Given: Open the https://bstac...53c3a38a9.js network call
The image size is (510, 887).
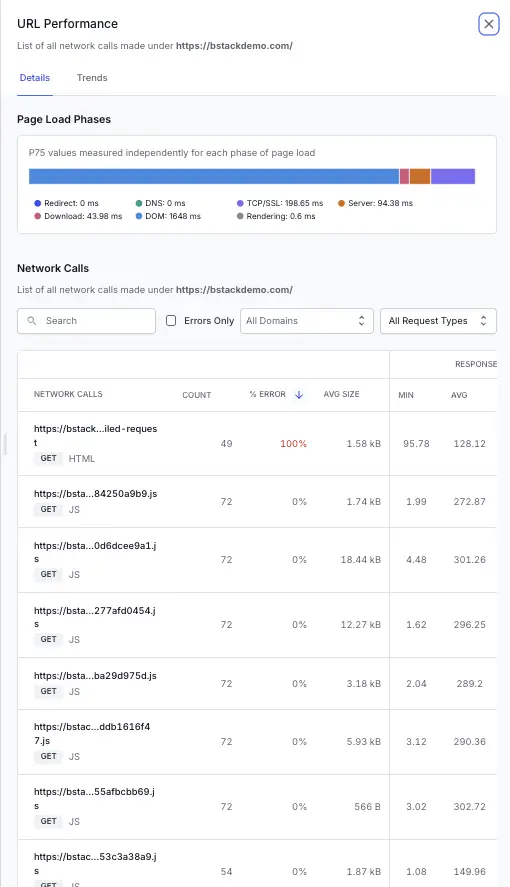Looking at the screenshot, I should click(x=96, y=863).
